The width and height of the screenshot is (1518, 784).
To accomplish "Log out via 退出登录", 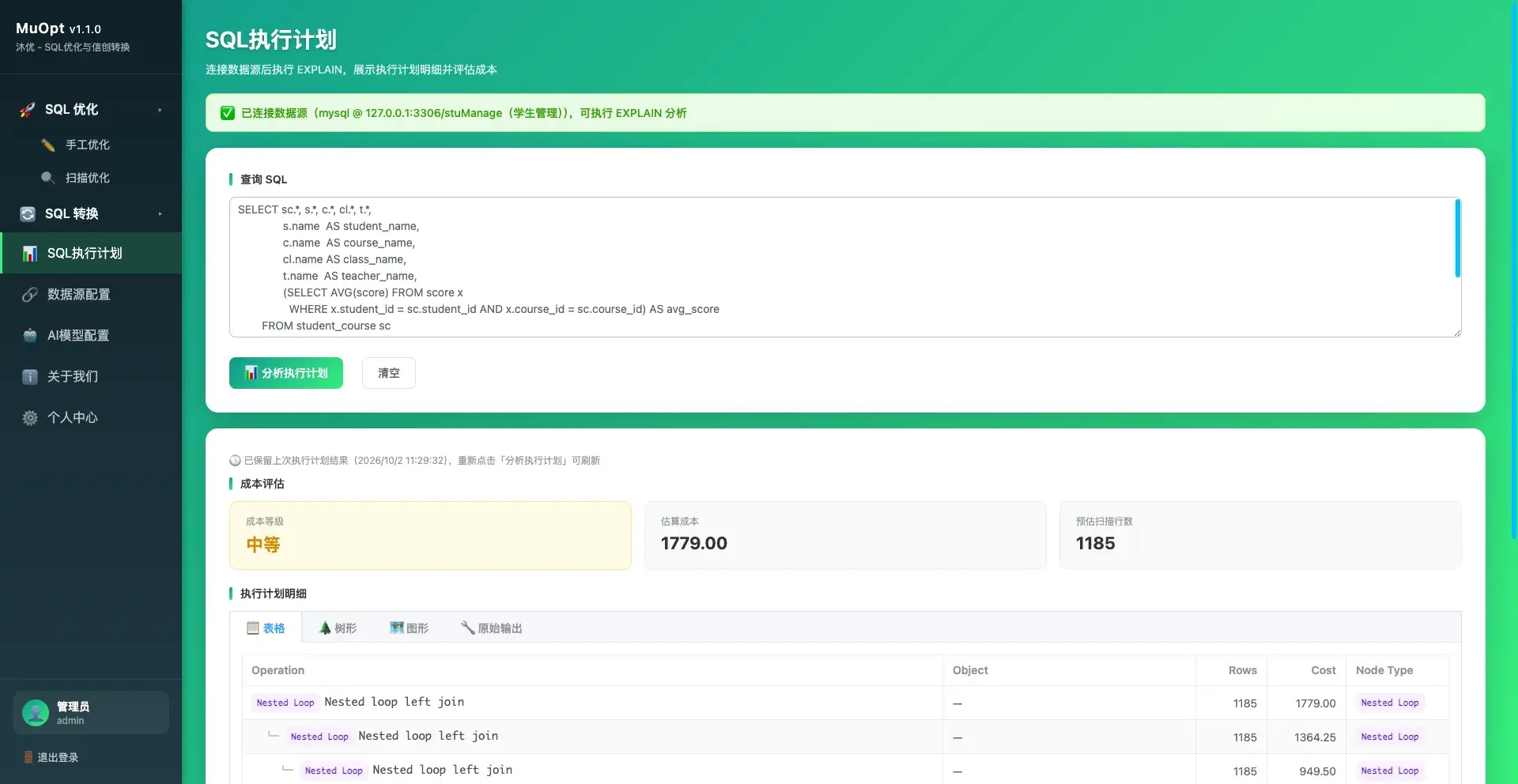I will coord(51,757).
